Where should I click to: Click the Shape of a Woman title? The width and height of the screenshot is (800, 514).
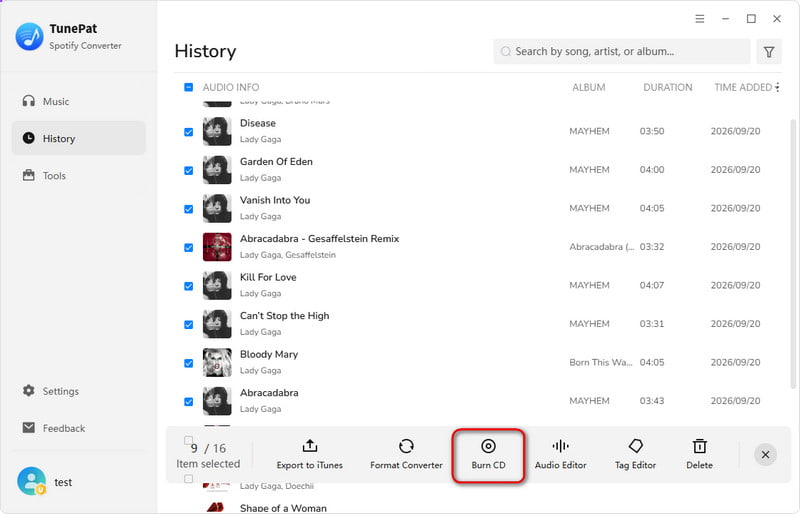pyautogui.click(x=283, y=508)
